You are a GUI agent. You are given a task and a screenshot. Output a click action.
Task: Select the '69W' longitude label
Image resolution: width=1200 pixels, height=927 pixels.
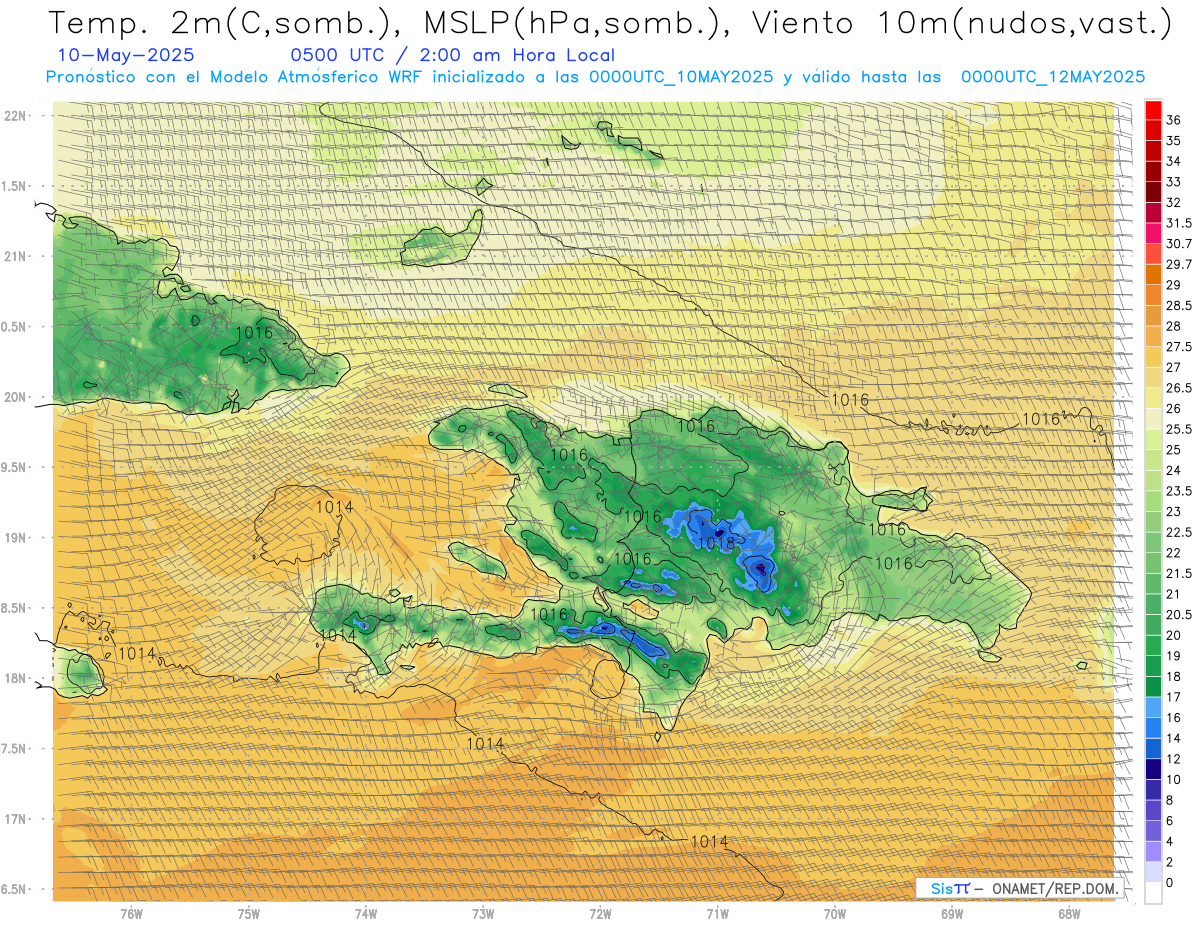[952, 914]
